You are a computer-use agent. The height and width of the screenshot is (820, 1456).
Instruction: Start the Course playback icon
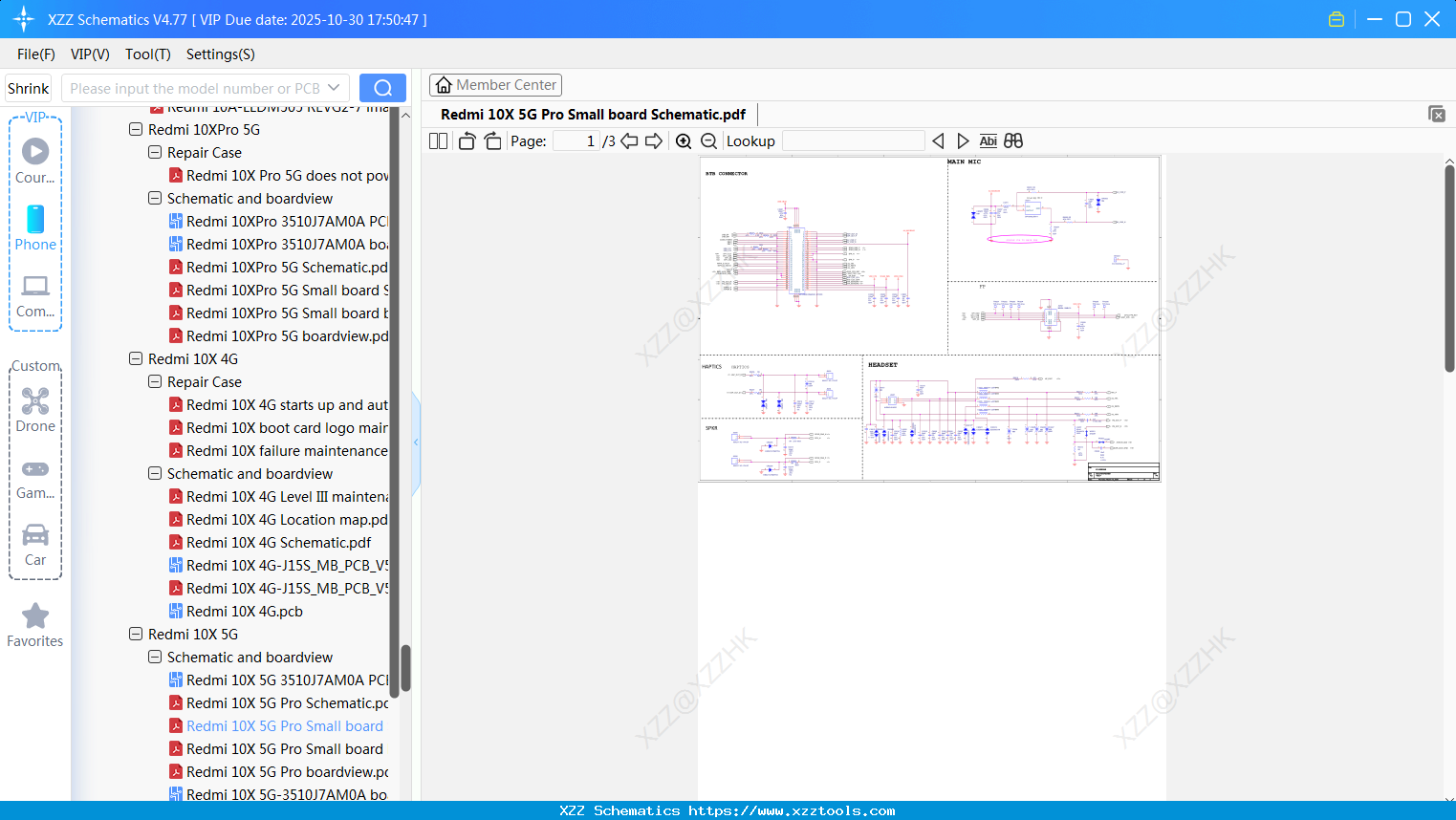pos(35,151)
